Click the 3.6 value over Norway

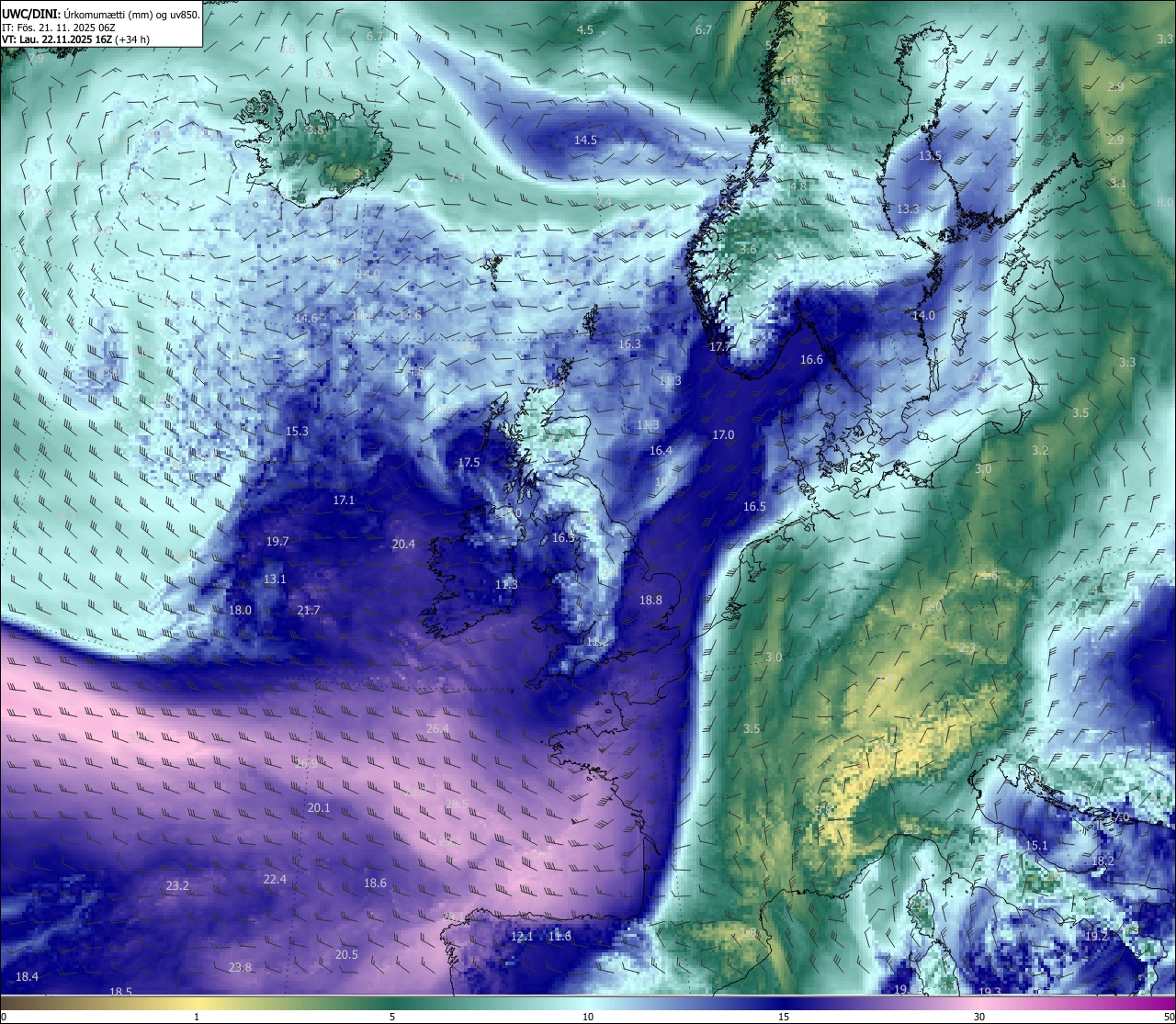pos(748,250)
